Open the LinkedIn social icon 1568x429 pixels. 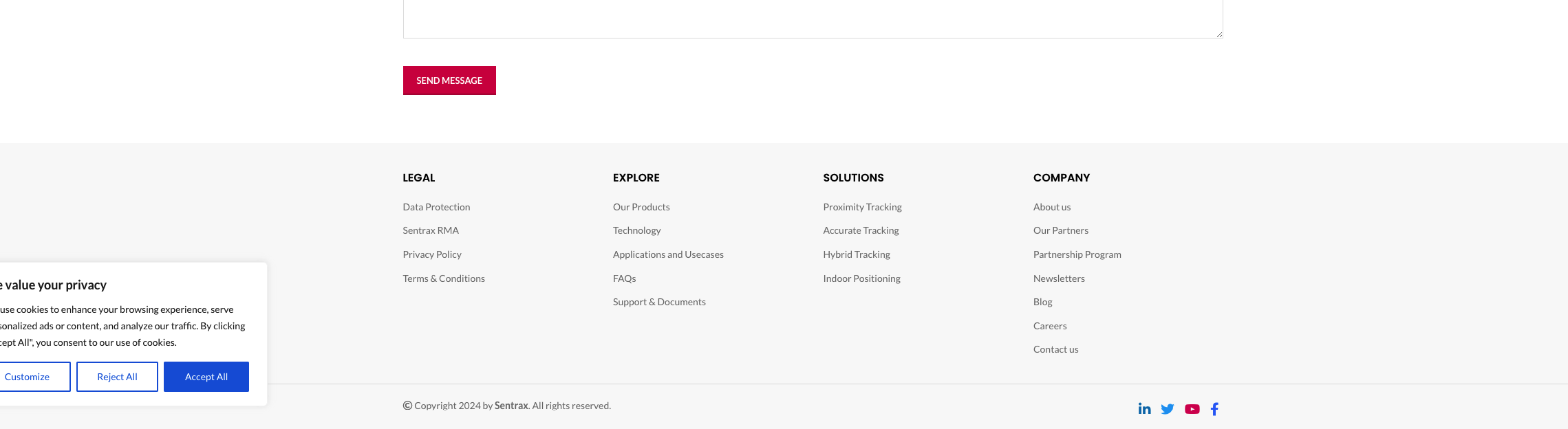click(x=1144, y=408)
